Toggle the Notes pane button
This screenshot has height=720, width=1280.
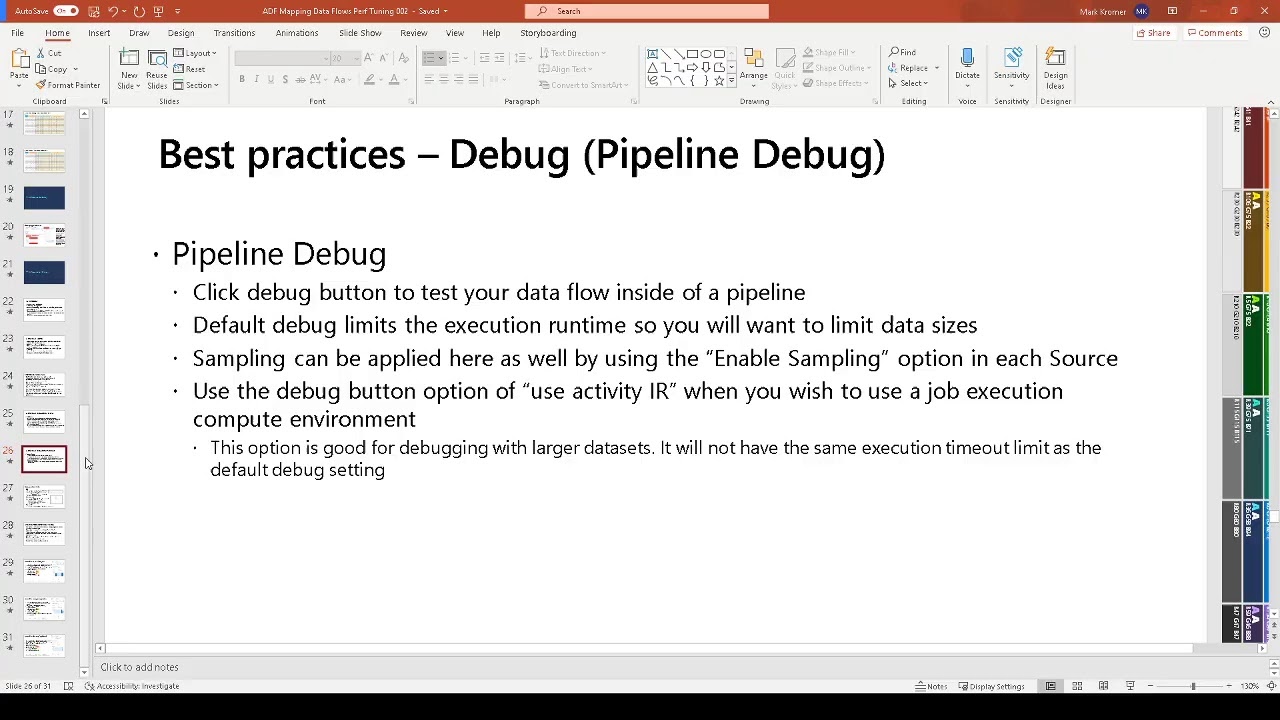tap(932, 686)
